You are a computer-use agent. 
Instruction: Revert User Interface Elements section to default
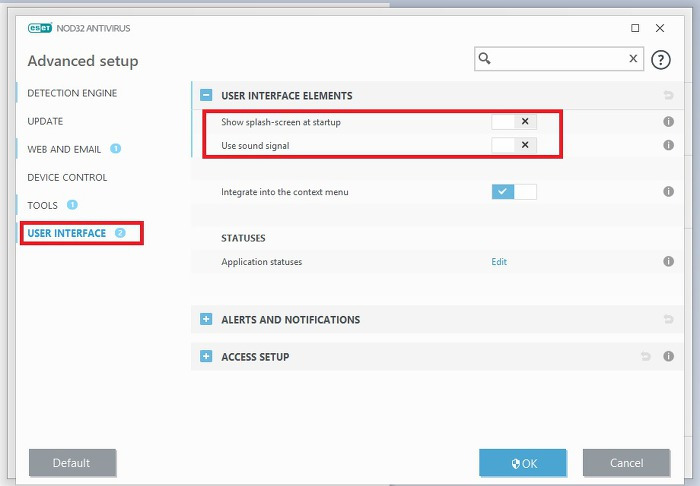point(668,95)
